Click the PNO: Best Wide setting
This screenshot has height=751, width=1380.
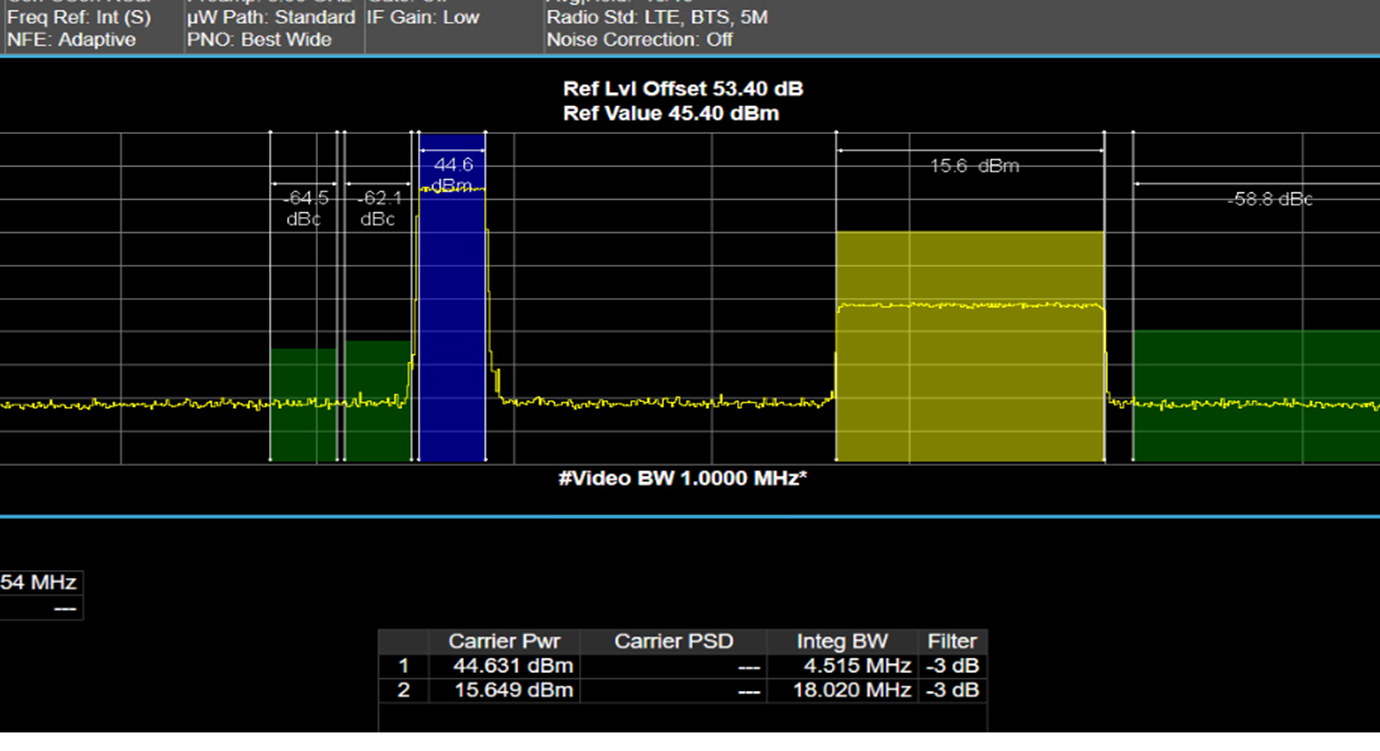[x=259, y=40]
